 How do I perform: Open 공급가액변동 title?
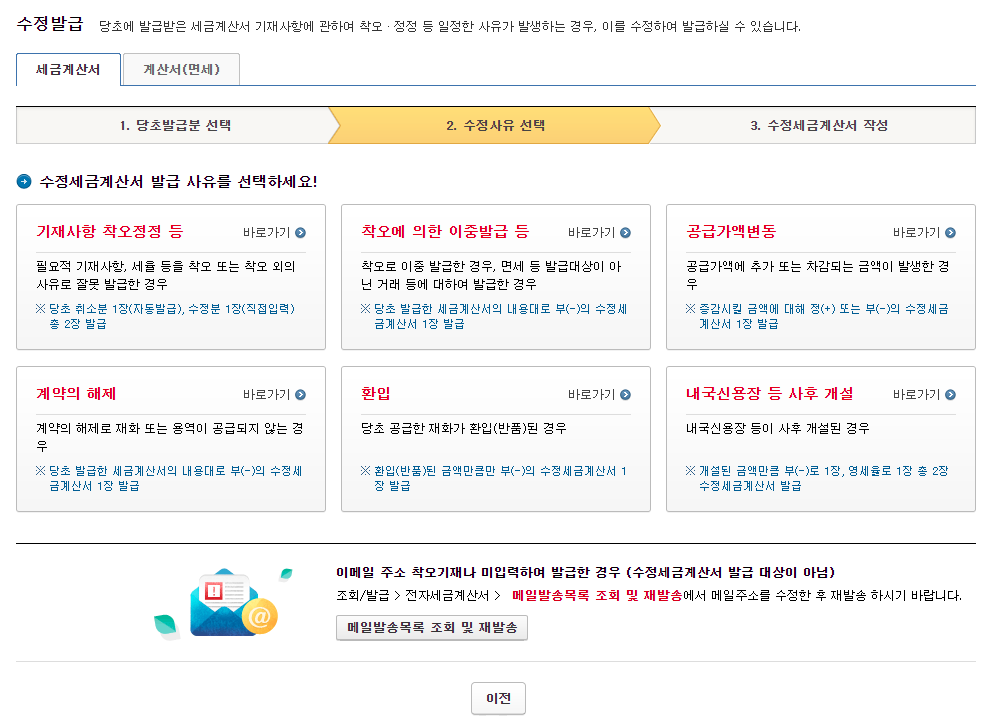(731, 231)
